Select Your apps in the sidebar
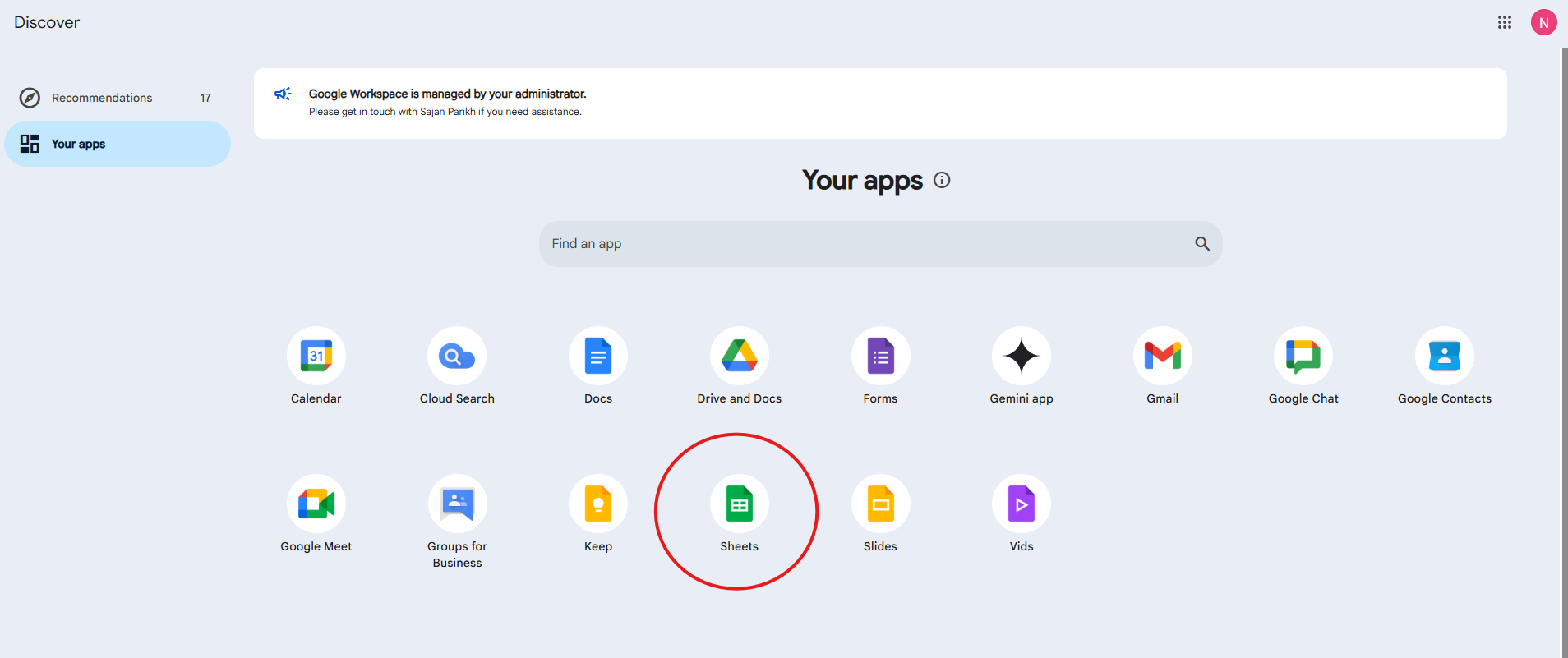Viewport: 1568px width, 658px height. tap(118, 144)
